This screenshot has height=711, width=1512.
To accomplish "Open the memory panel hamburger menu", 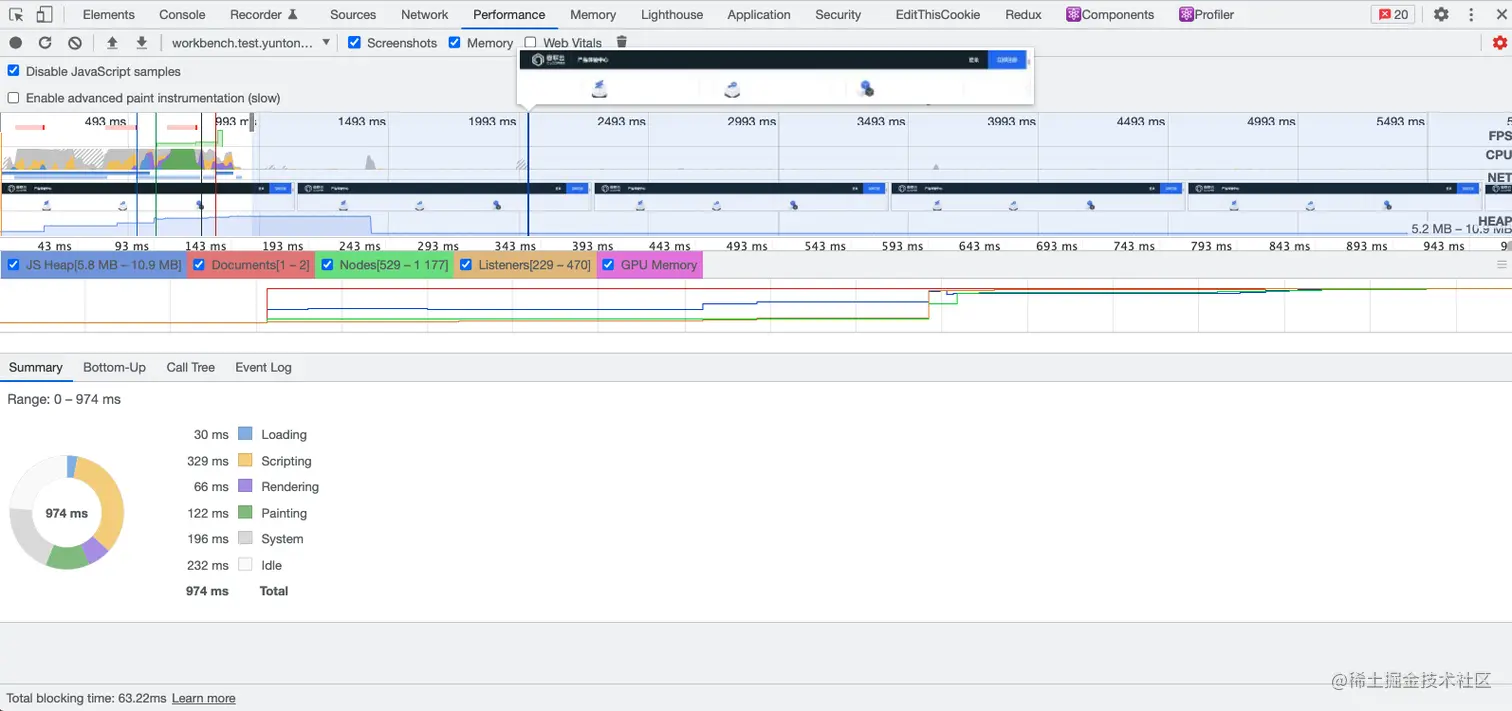I will tap(1501, 265).
